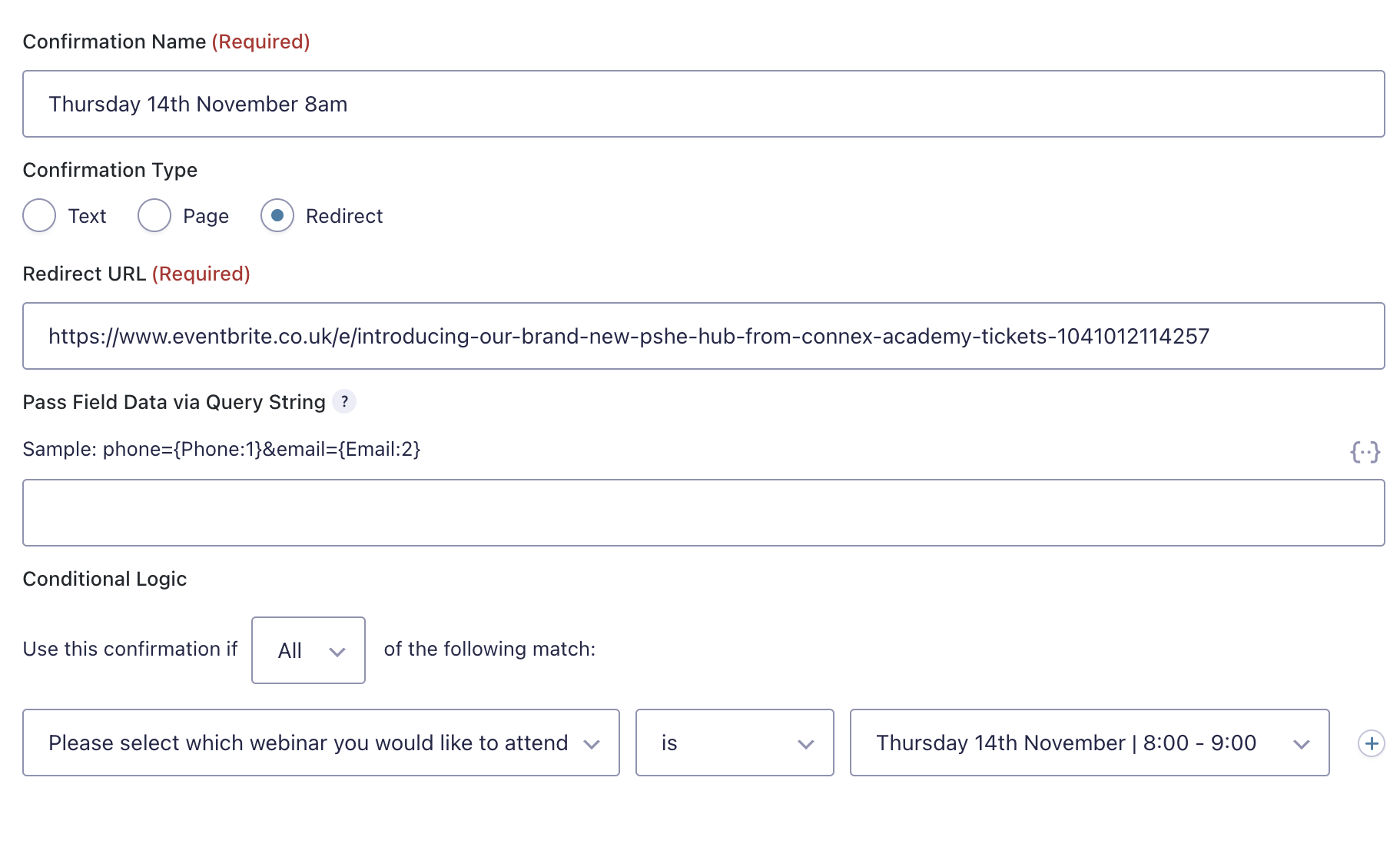
Task: Open the merge tags curly-brace icon
Action: (1365, 451)
